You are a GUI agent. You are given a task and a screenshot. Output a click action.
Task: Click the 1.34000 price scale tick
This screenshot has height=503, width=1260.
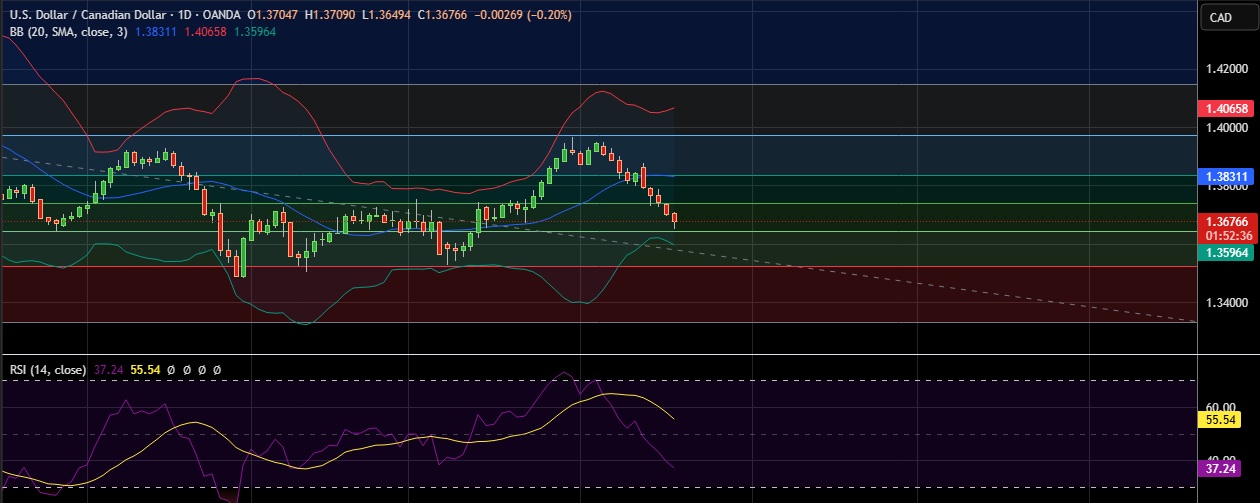[1226, 302]
